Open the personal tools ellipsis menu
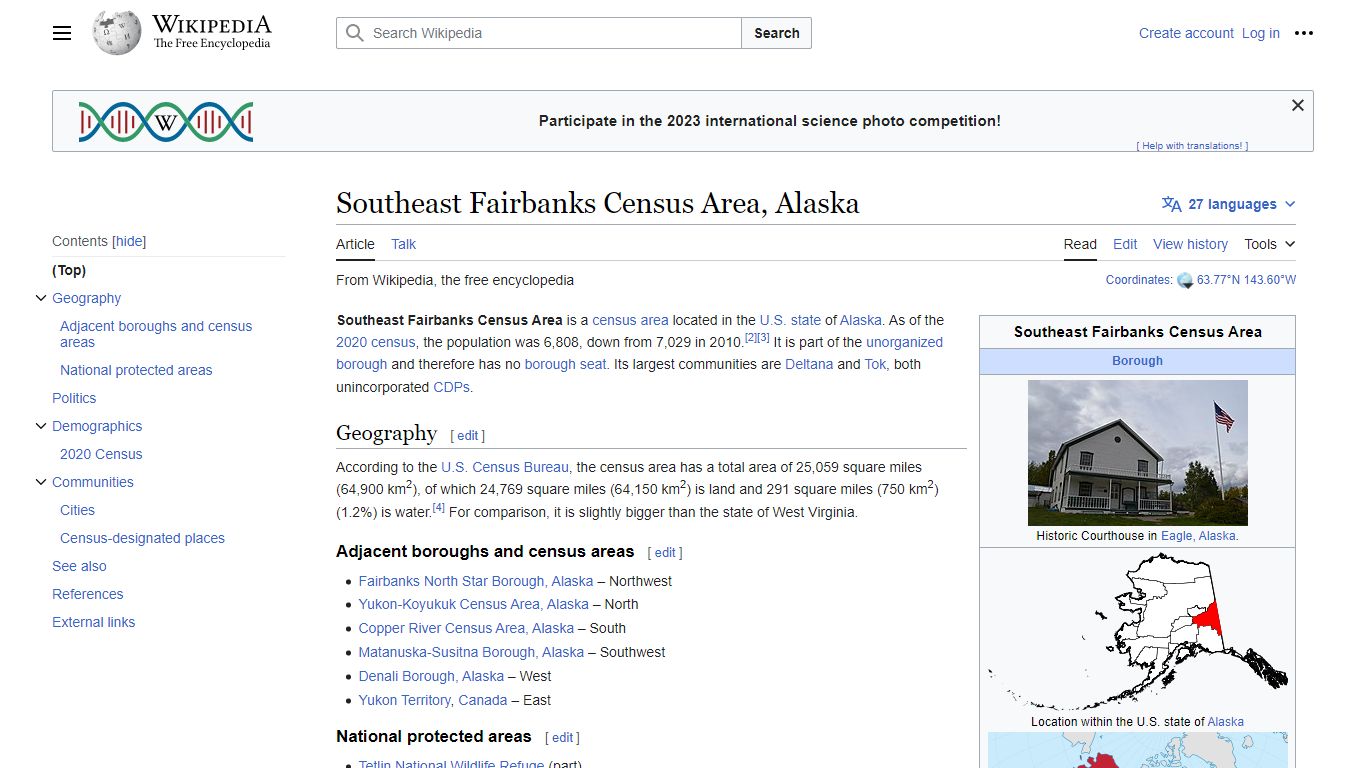 pos(1304,33)
